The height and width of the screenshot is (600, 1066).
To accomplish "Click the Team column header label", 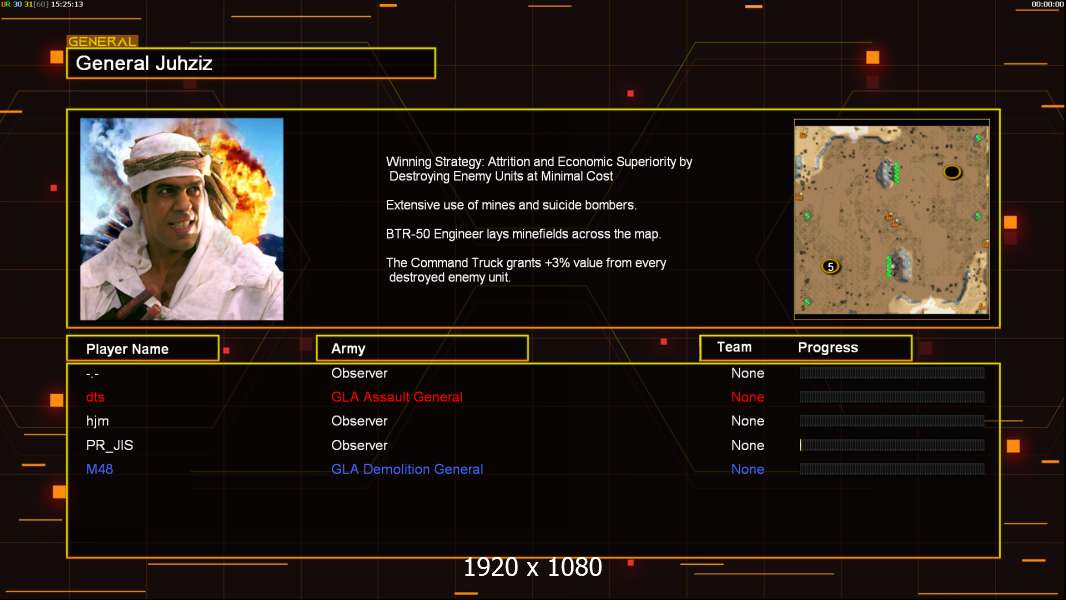I will (734, 347).
